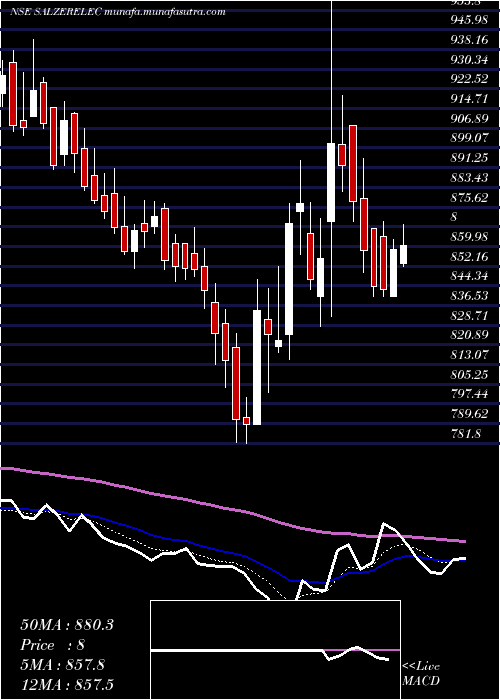Select the 875.62 price axis label
Screen dimensions: 500x700
click(469, 197)
